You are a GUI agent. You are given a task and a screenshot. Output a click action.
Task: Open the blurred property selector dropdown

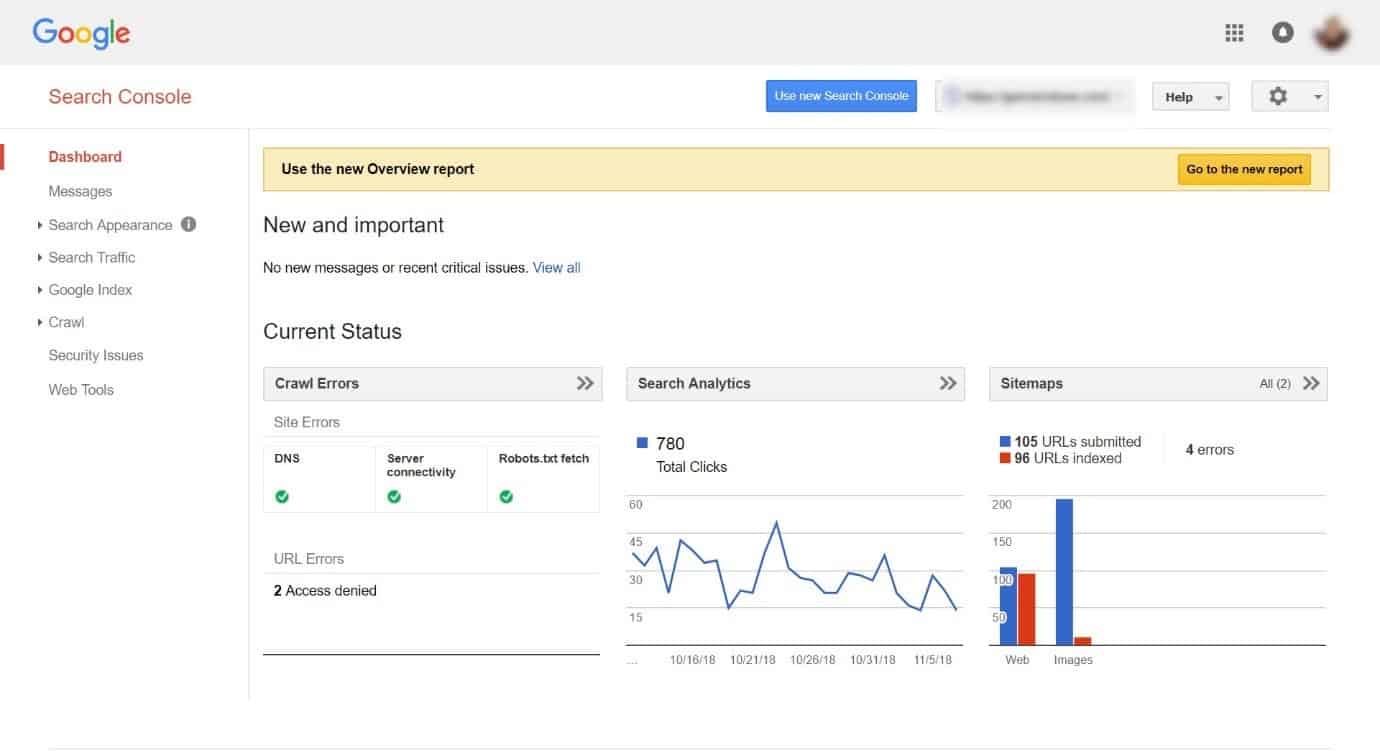coord(1035,96)
